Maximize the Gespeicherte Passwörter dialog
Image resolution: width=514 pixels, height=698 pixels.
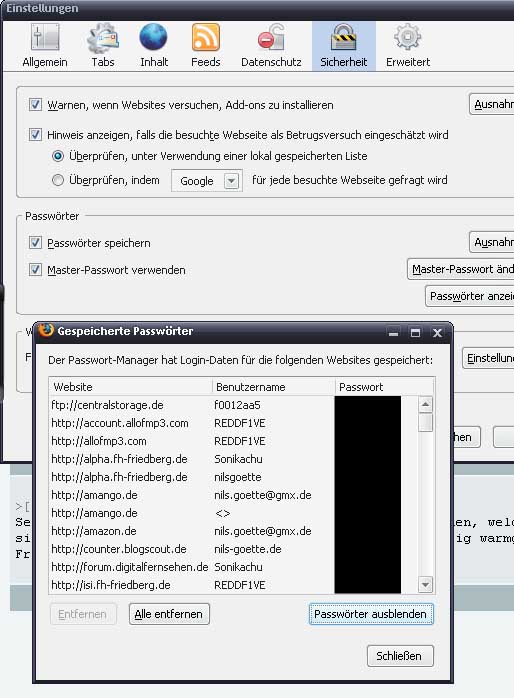(x=415, y=333)
